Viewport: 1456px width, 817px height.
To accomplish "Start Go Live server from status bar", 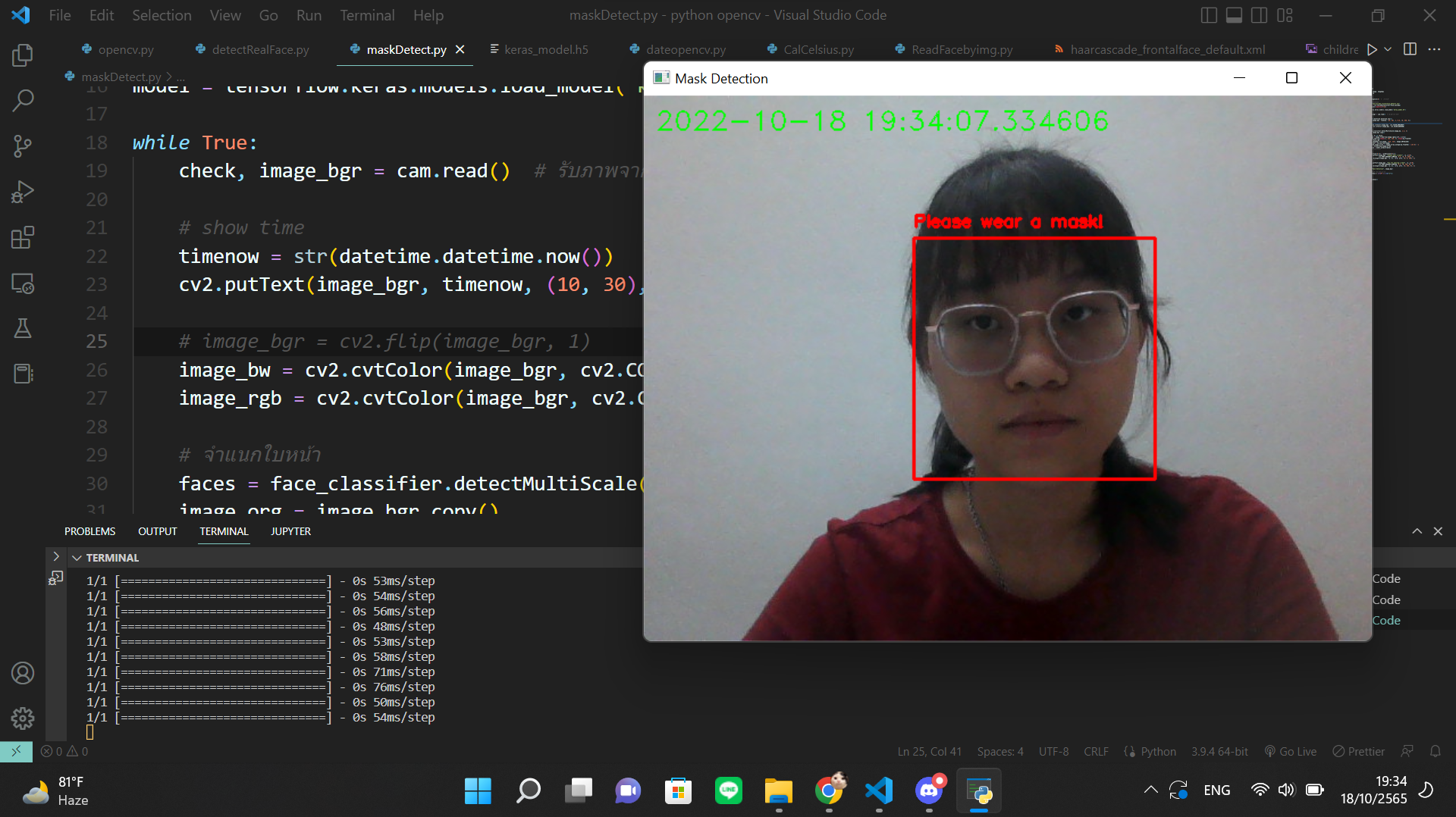I will point(1290,751).
